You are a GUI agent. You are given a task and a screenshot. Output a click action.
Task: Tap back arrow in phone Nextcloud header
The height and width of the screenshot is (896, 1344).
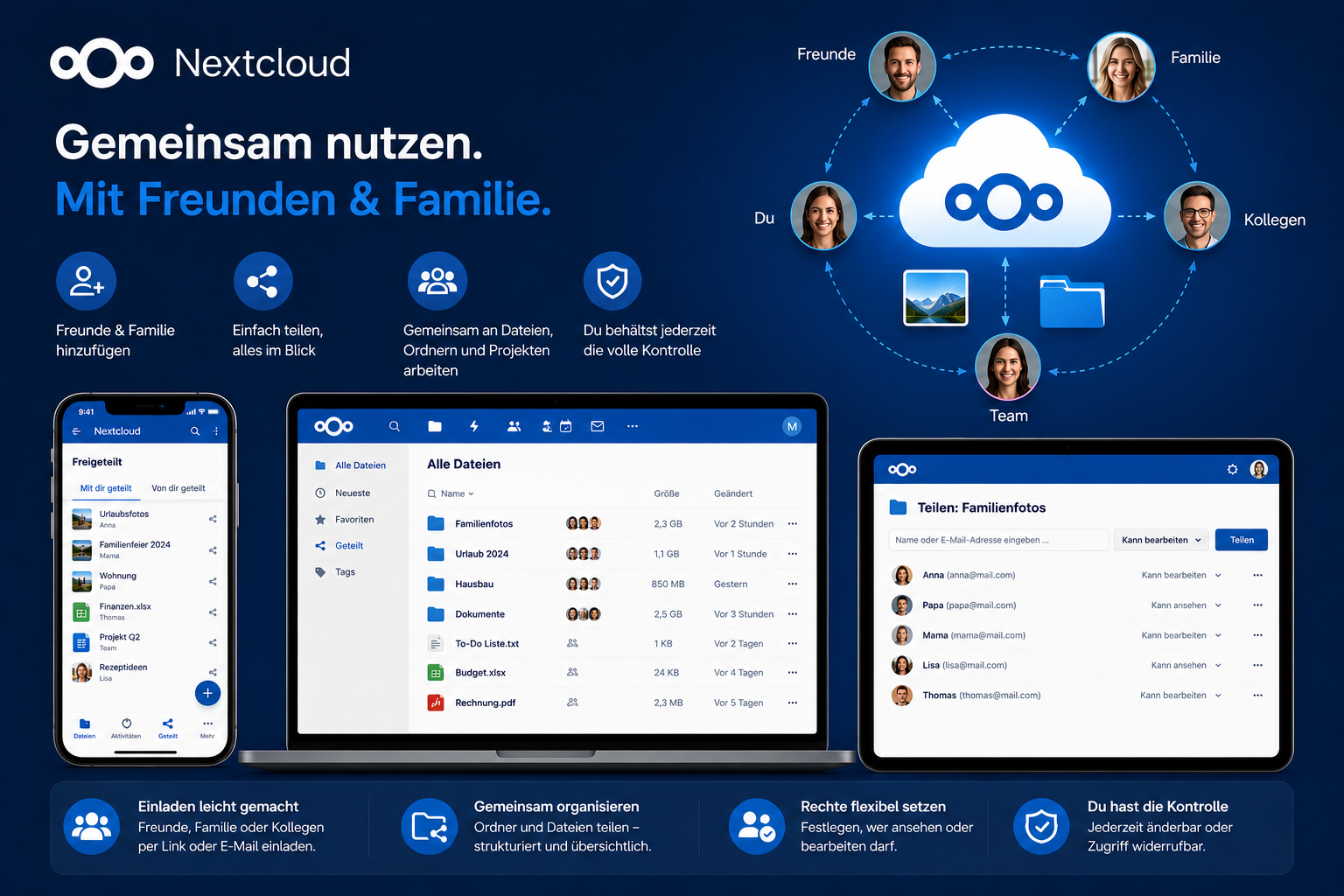pos(76,431)
